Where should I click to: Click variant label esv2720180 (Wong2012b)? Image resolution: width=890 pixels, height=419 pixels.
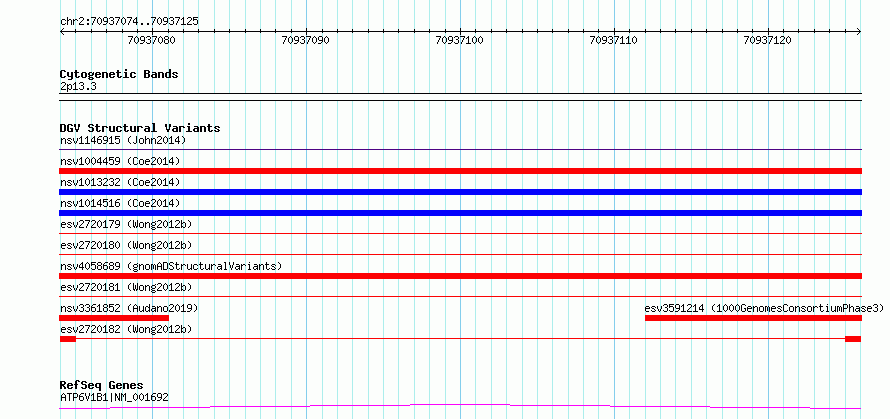126,245
